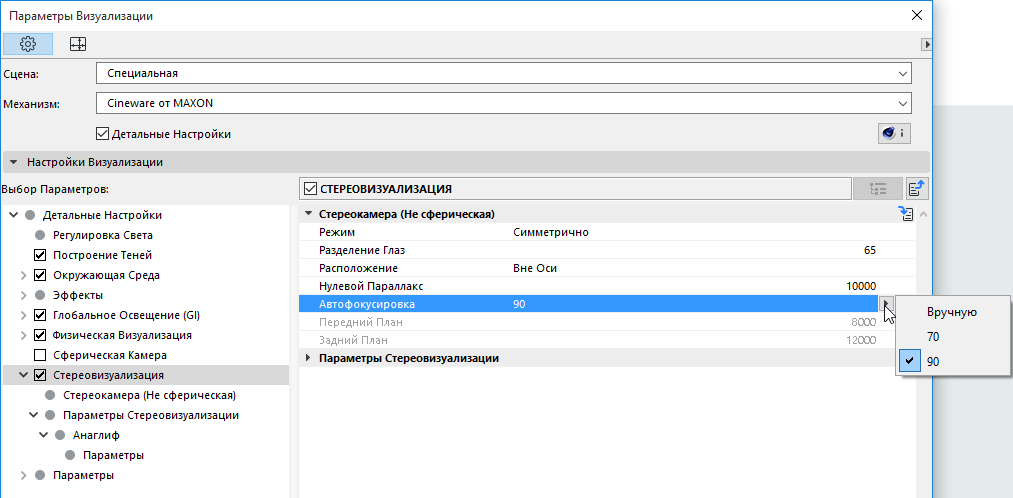
Task: Select Параметры item under Анаглиф
Action: pos(113,455)
